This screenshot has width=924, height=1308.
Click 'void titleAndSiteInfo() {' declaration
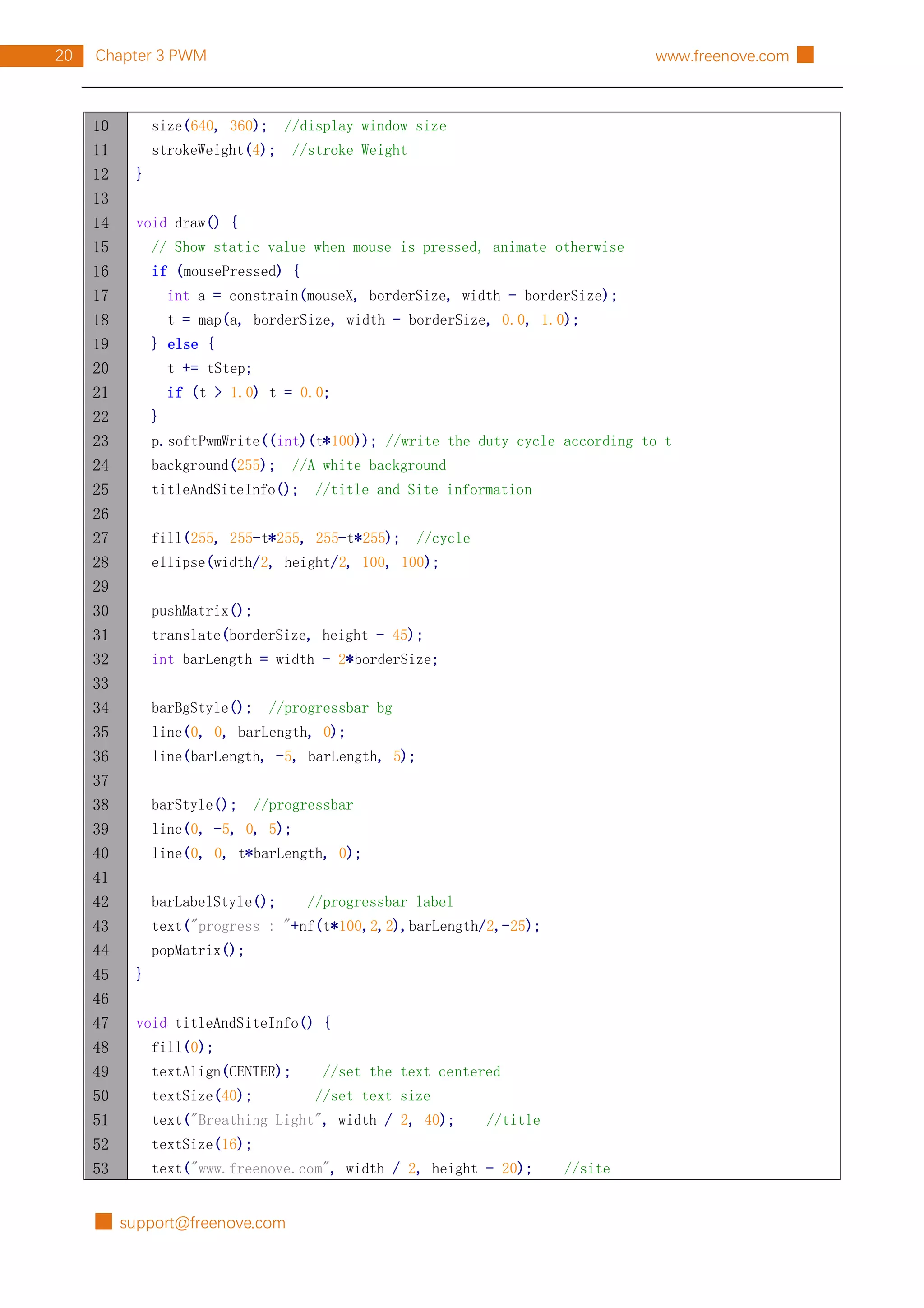(x=233, y=1023)
